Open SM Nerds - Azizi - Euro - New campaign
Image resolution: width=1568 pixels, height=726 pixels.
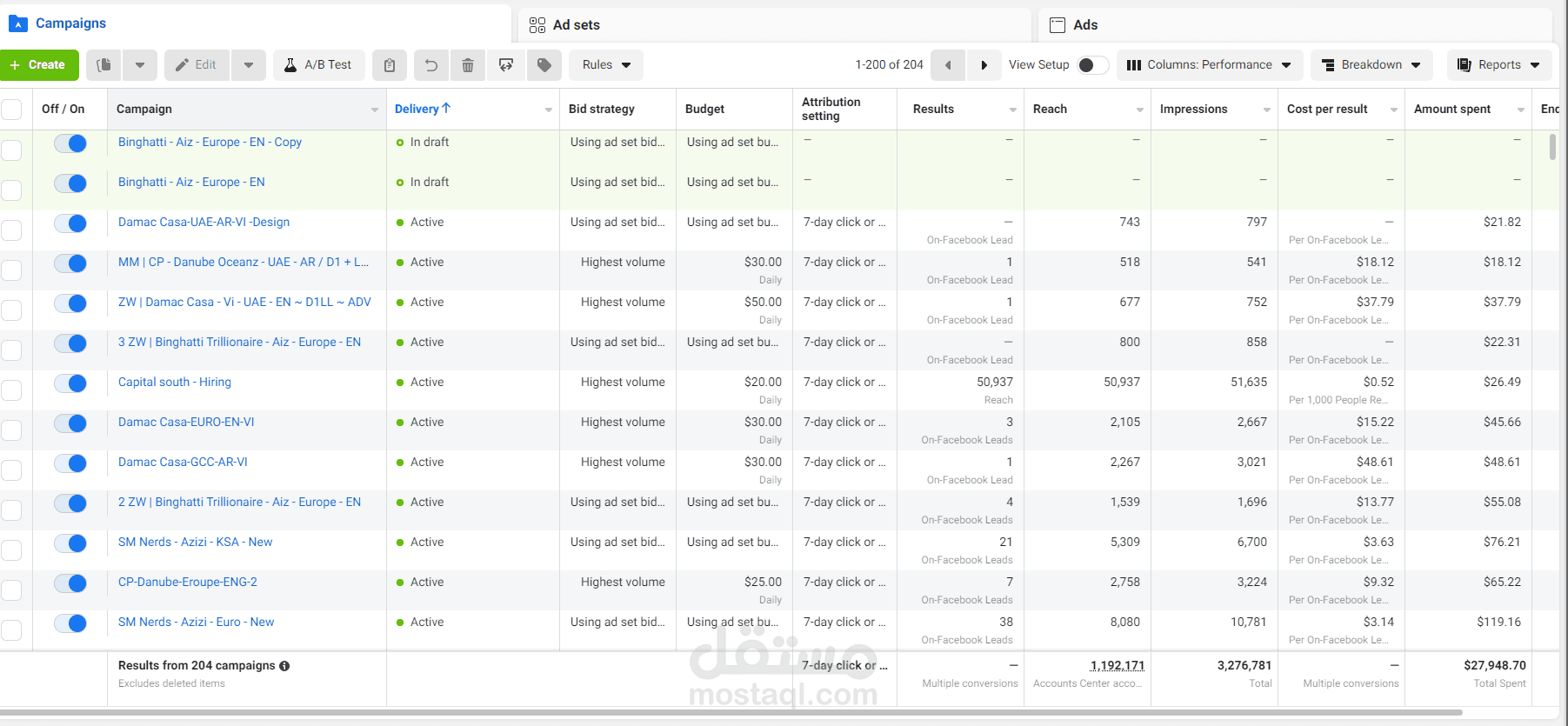coord(197,622)
